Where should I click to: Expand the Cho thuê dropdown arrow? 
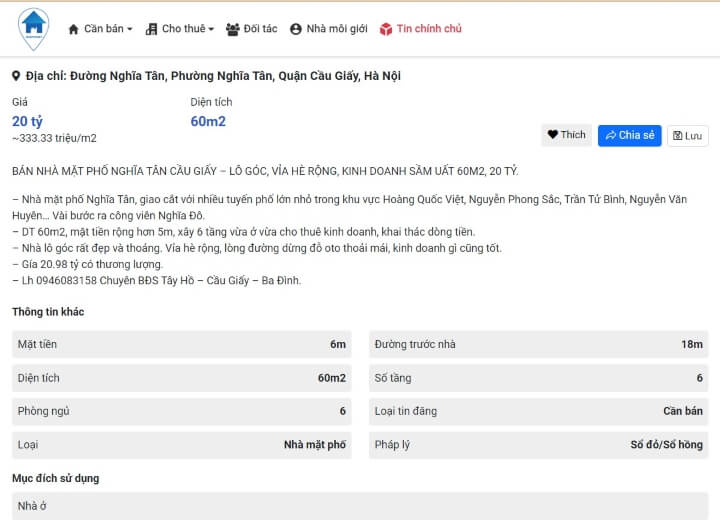point(211,30)
